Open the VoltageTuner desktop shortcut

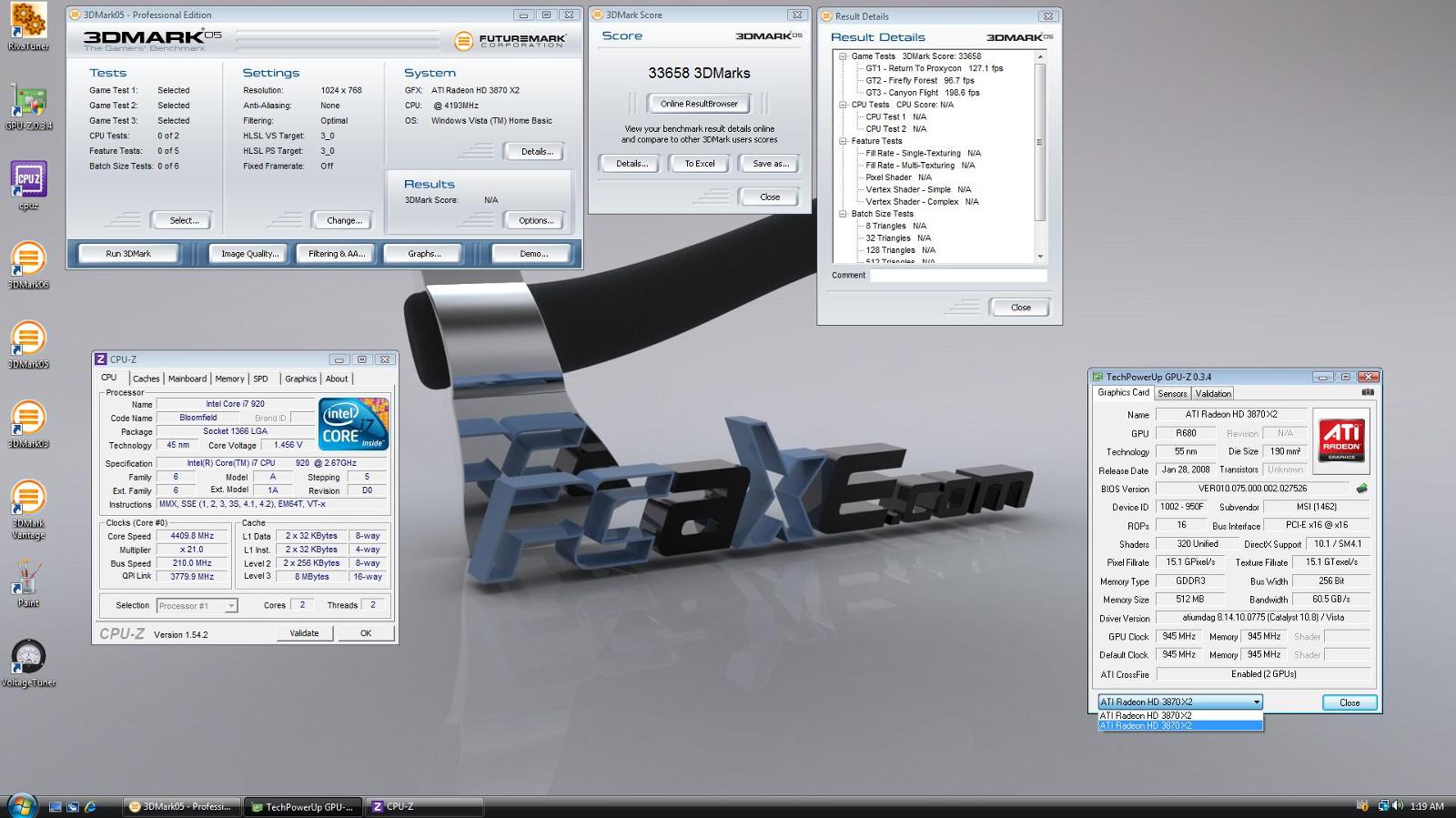click(x=28, y=663)
